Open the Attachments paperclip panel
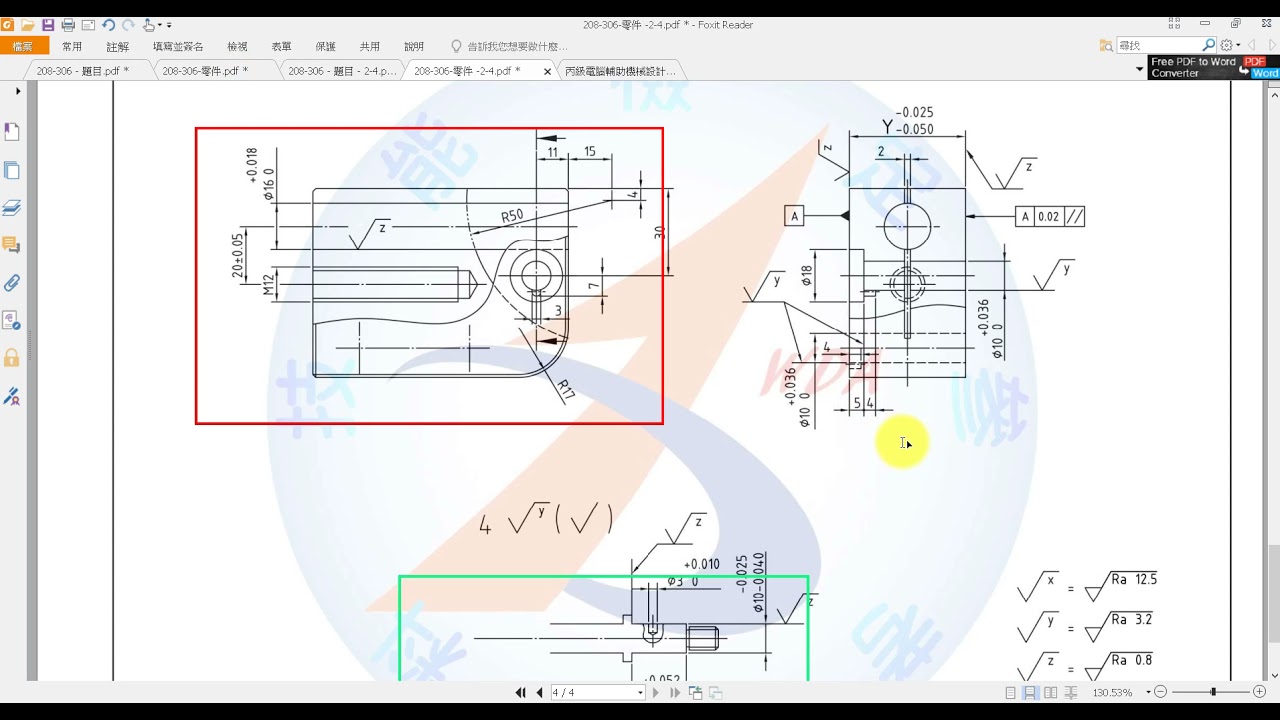This screenshot has width=1280, height=720. pyautogui.click(x=12, y=283)
